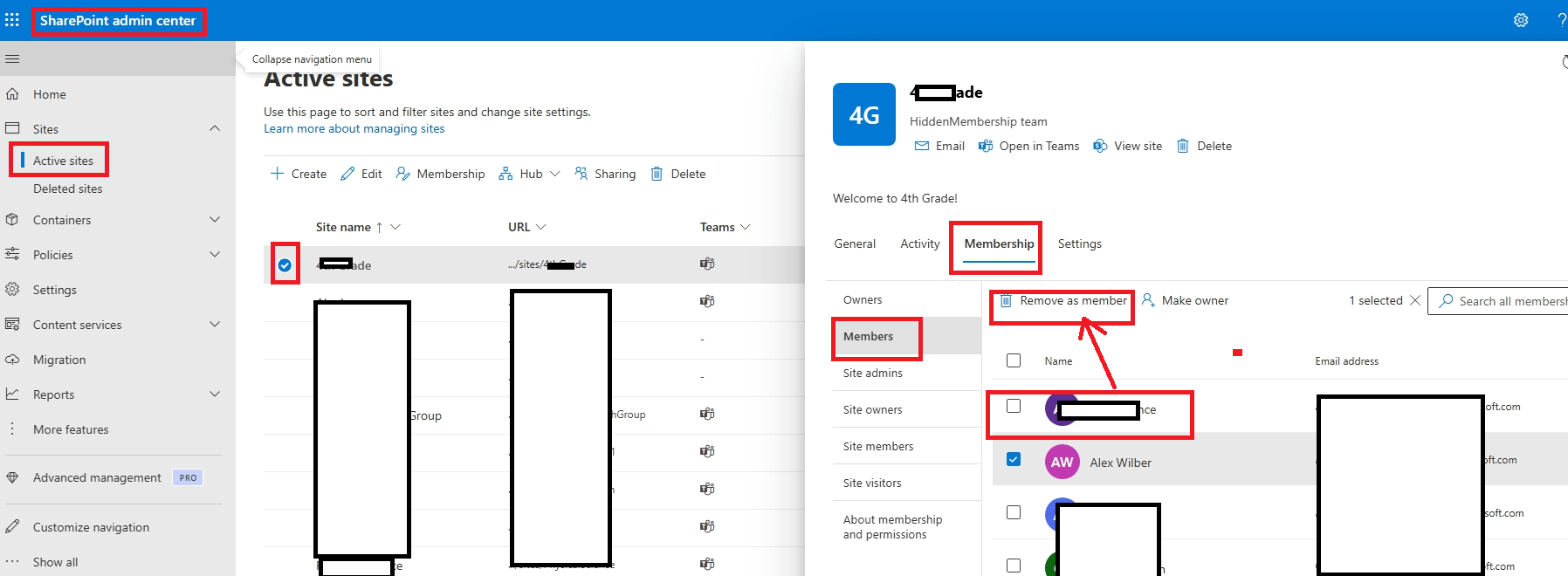The height and width of the screenshot is (576, 1568).
Task: Click the Reports chart icon
Action: tap(12, 394)
